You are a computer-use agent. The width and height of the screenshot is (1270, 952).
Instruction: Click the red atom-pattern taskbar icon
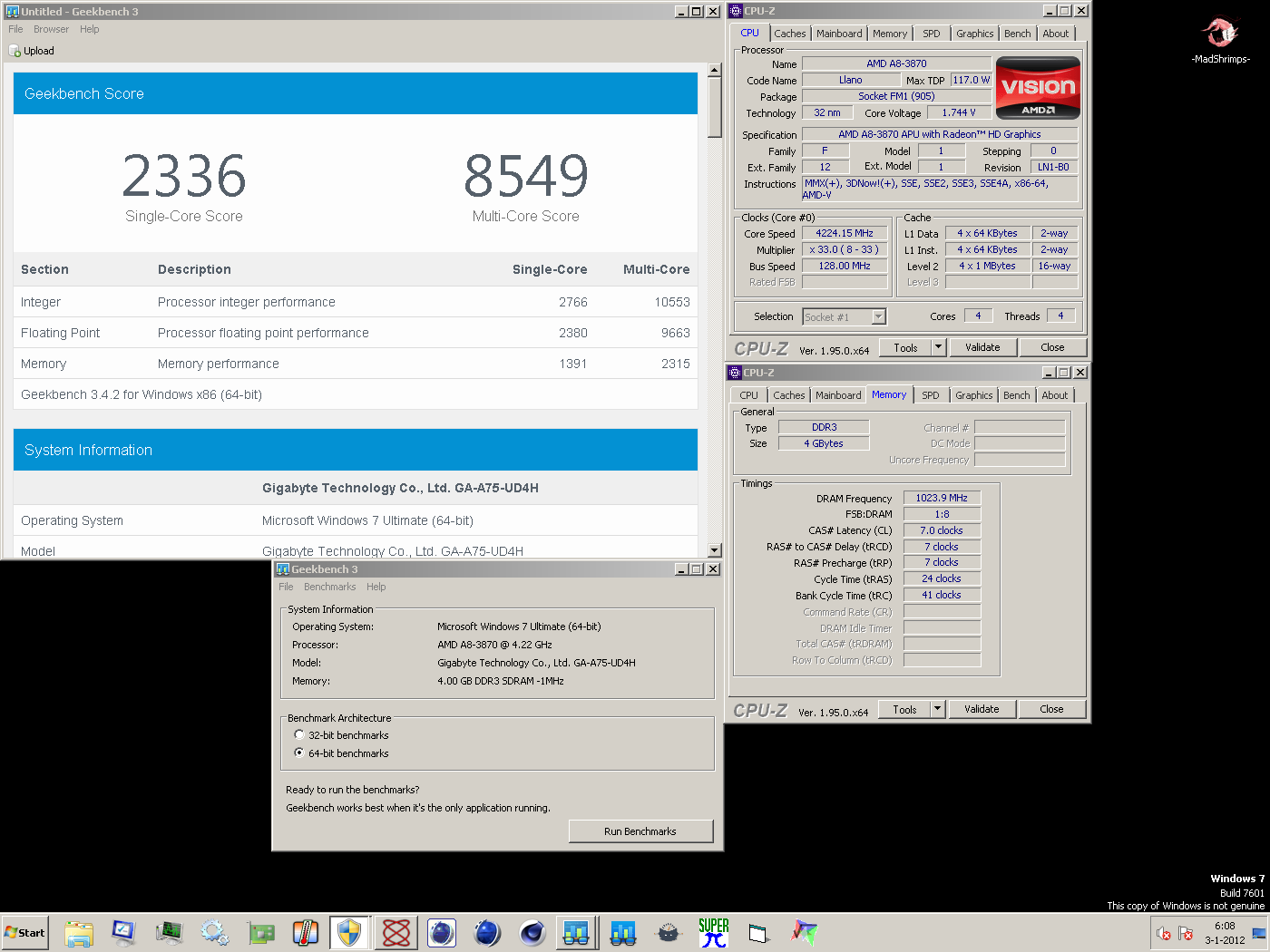[x=396, y=933]
